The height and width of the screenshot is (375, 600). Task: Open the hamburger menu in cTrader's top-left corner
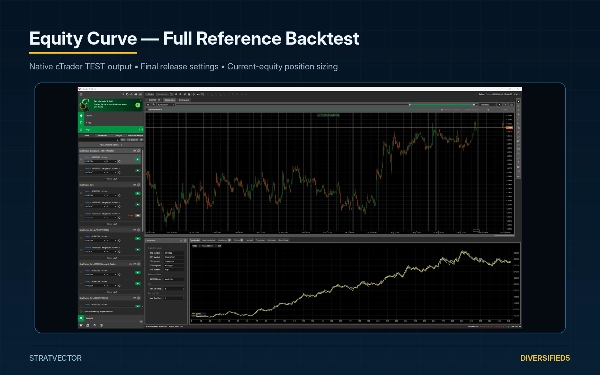pos(81,94)
